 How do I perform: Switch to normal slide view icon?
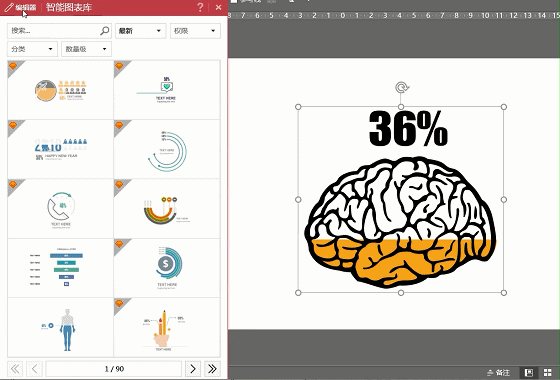[x=529, y=372]
